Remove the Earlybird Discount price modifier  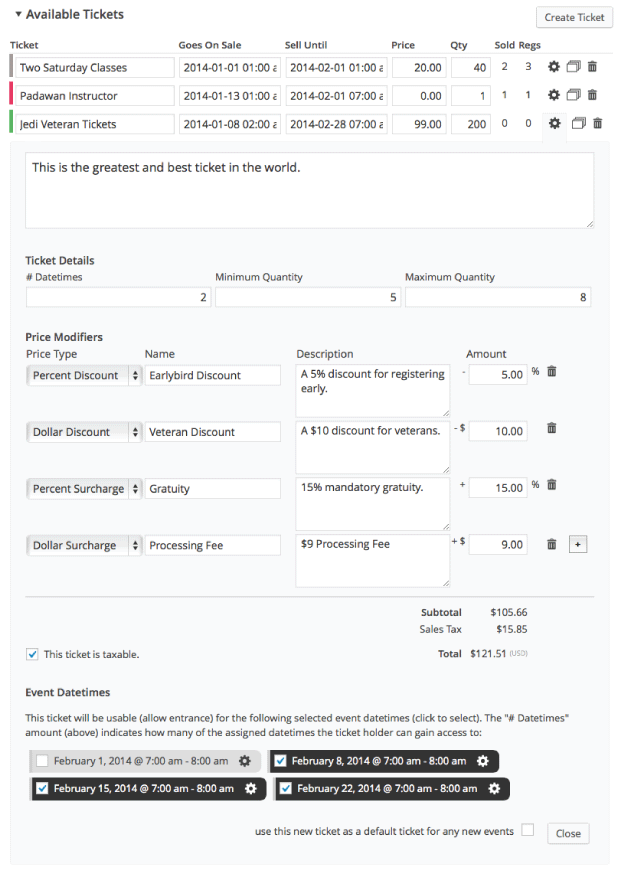[x=551, y=372]
